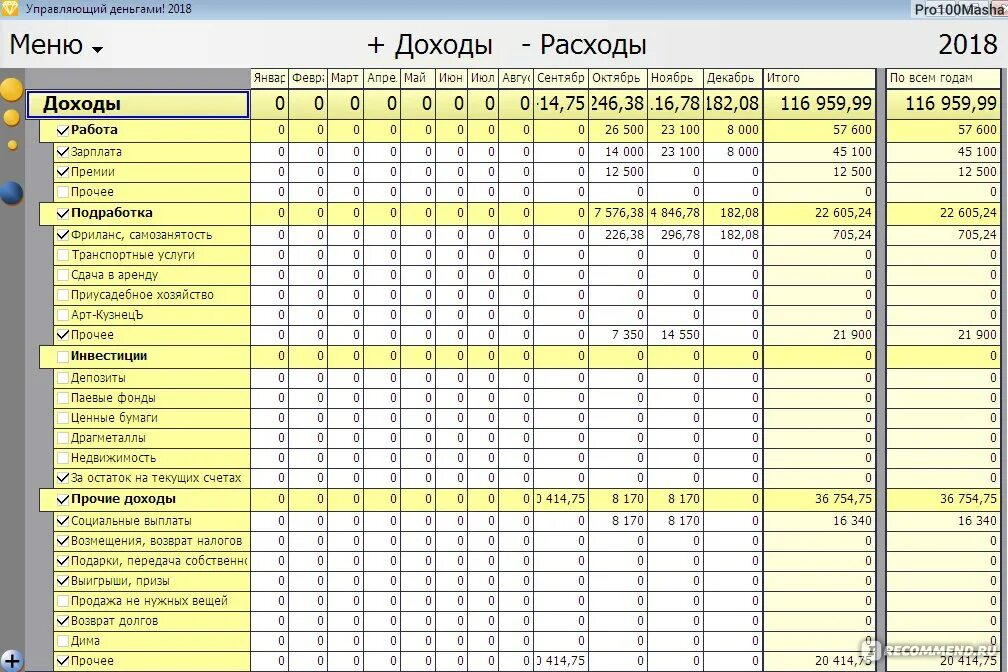The image size is (1008, 672).
Task: Enable the Сдача в аренду checkbox
Action: 62,275
